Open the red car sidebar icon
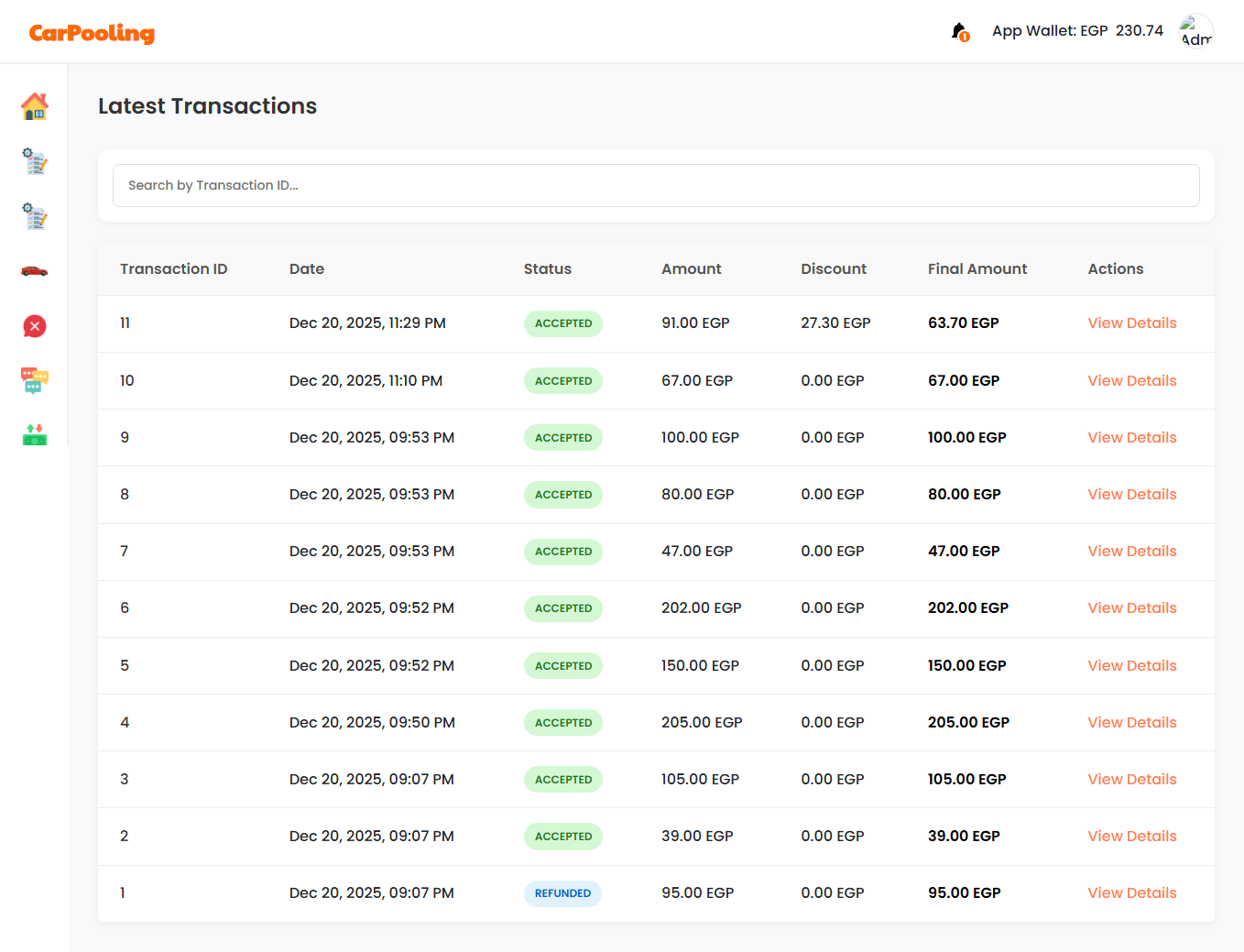 click(x=35, y=271)
